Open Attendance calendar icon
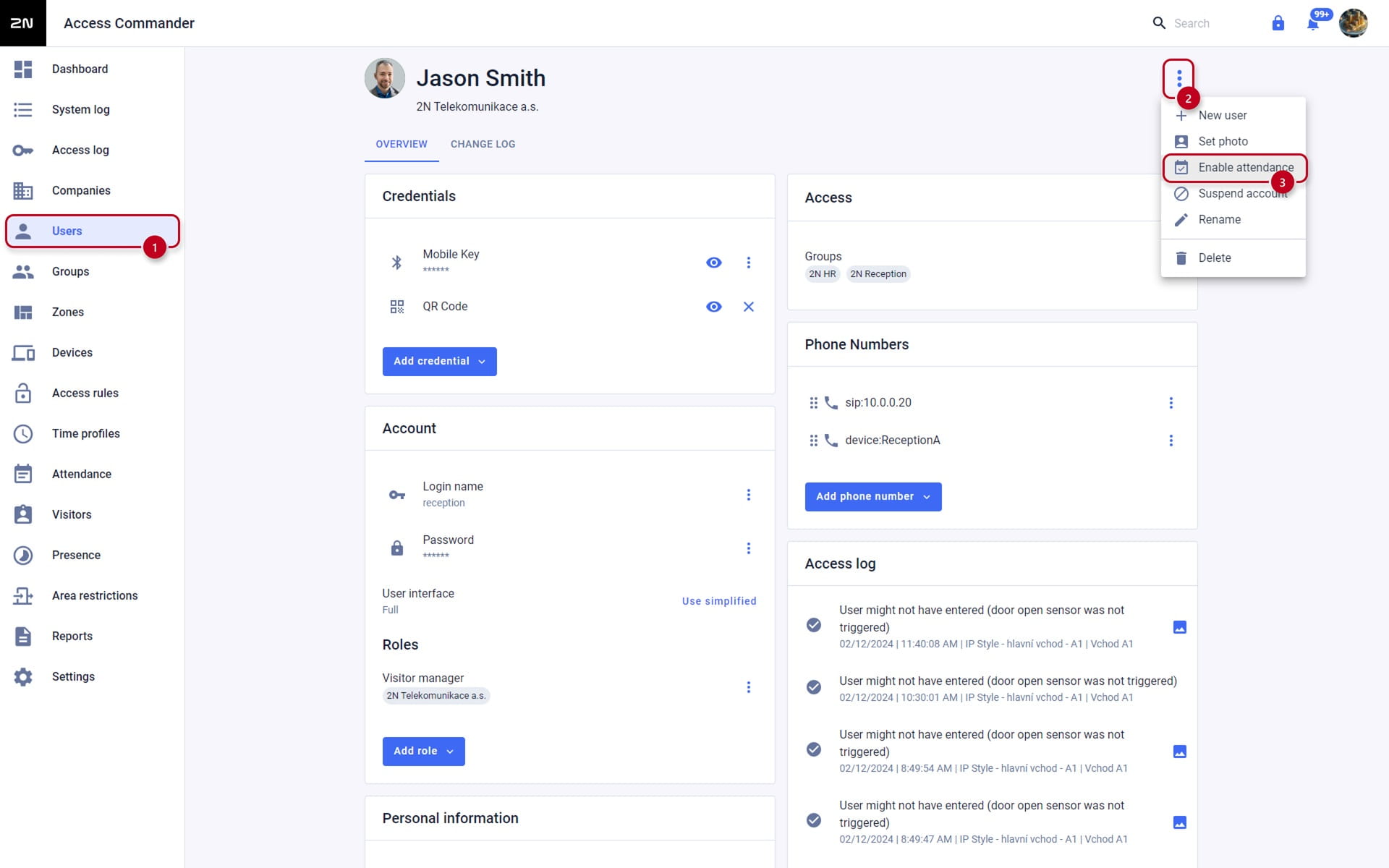Image resolution: width=1389 pixels, height=868 pixels. pyautogui.click(x=23, y=475)
